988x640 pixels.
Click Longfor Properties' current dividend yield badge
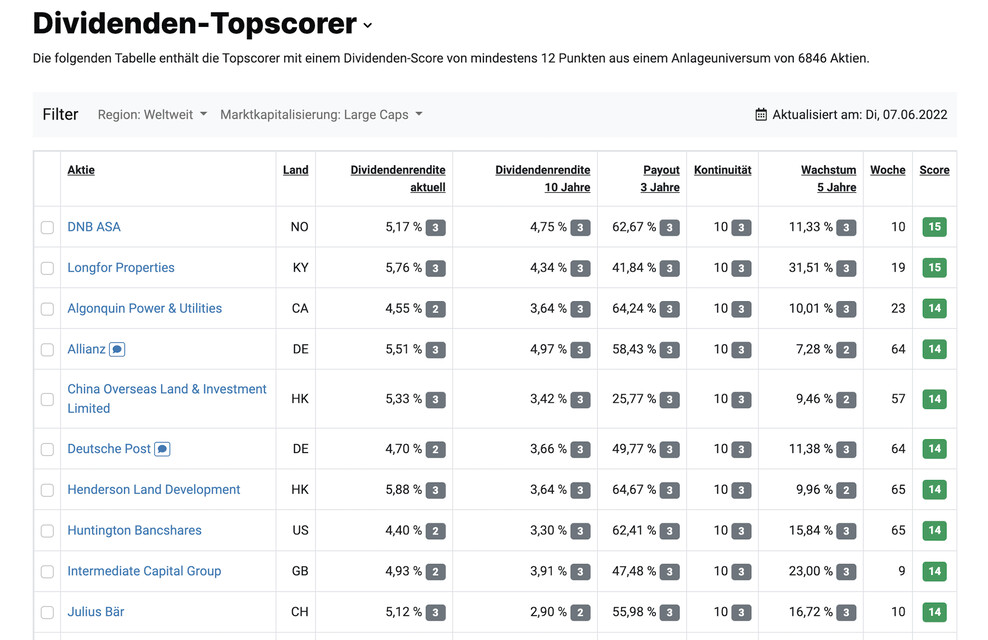435,268
